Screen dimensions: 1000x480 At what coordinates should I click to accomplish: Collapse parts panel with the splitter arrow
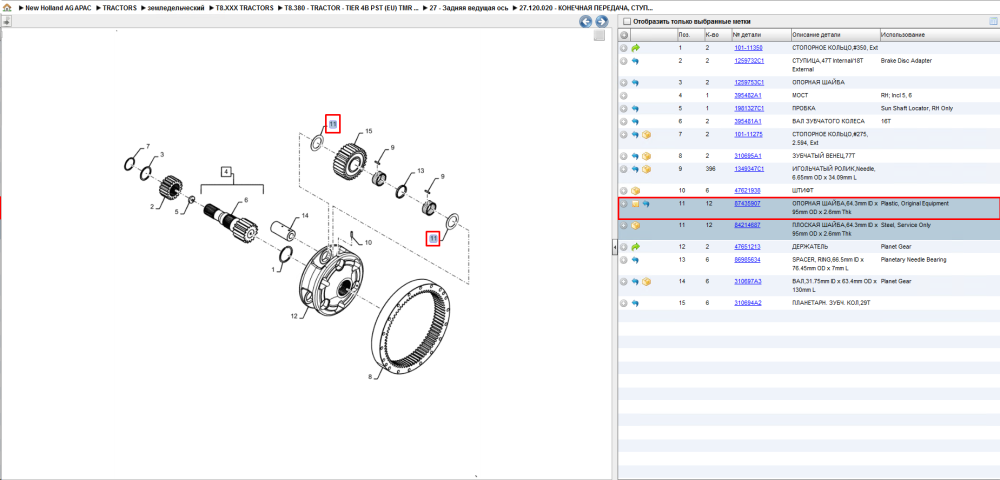(x=614, y=247)
